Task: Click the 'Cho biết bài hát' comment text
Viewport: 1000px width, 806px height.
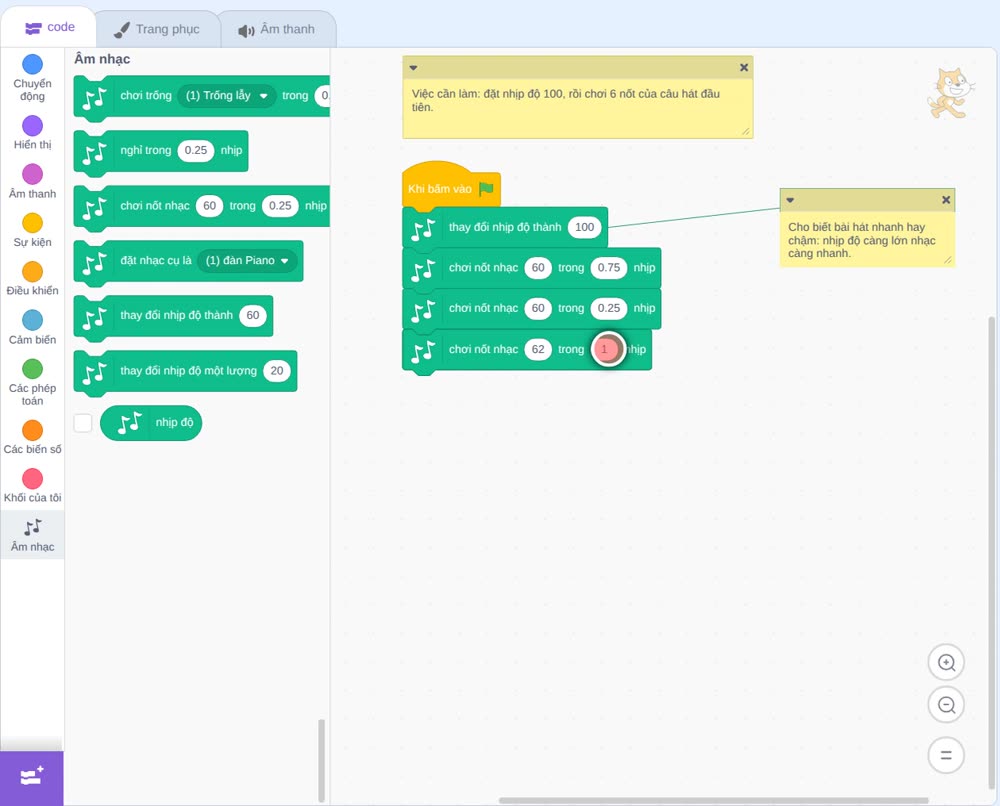Action: click(x=862, y=240)
